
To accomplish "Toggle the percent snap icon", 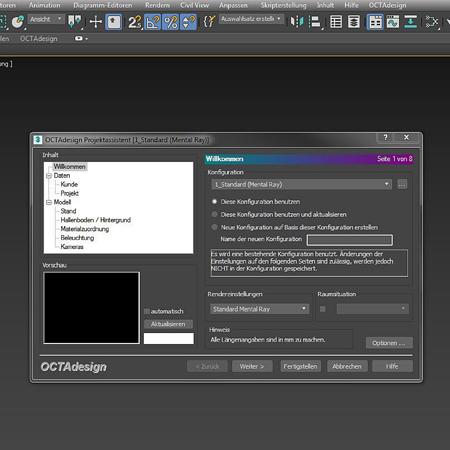I will 170,22.
